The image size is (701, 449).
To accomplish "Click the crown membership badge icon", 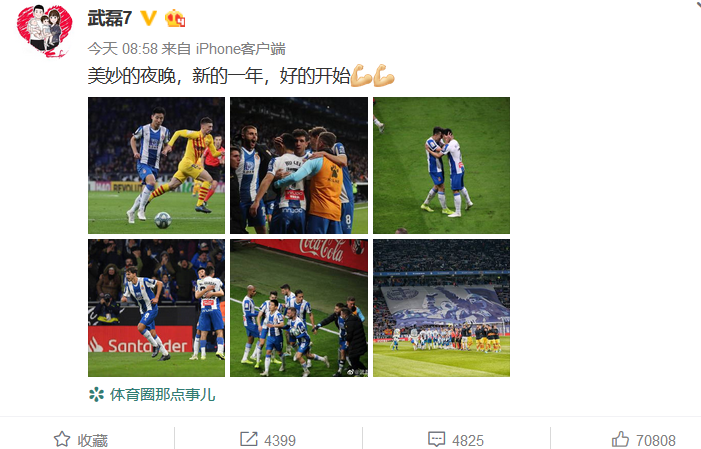I will (x=175, y=18).
